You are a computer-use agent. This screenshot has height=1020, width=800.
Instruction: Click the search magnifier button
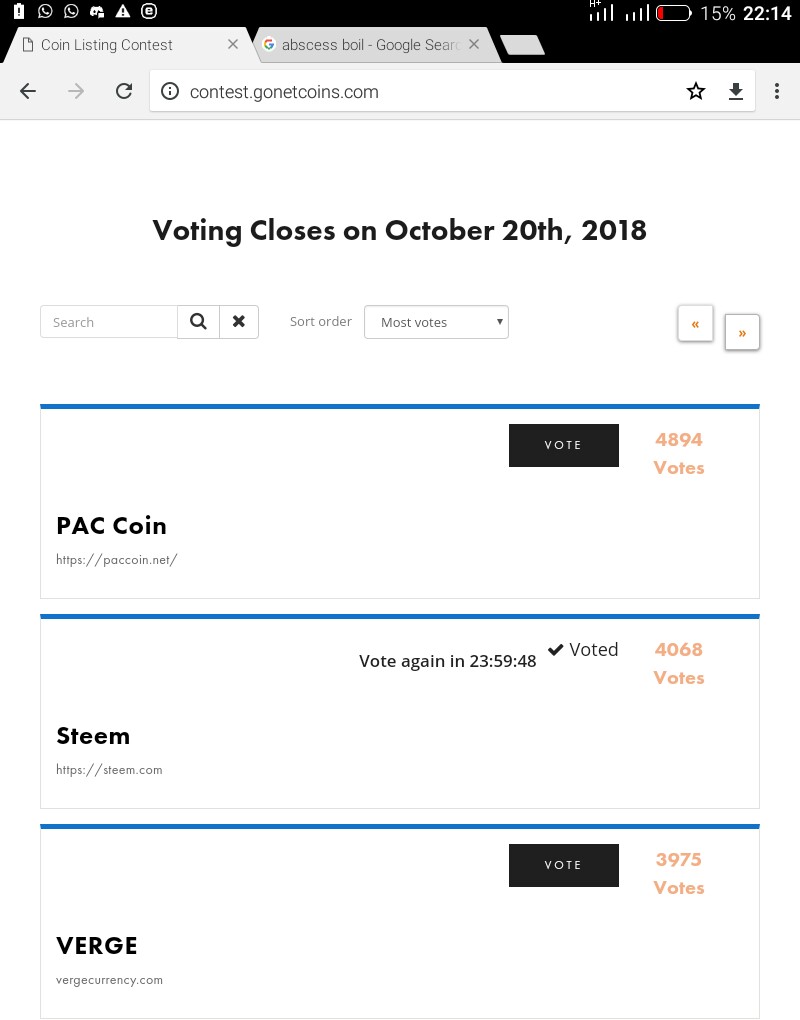(198, 322)
